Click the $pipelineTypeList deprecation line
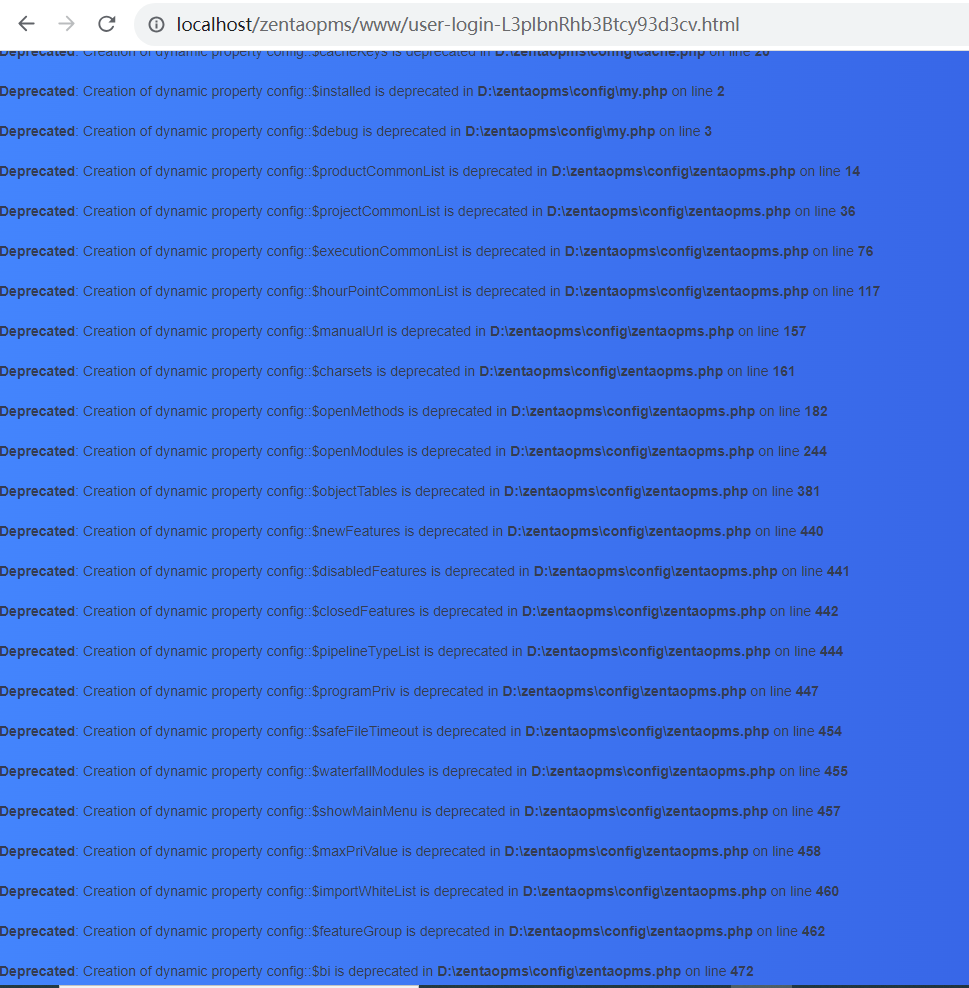 pyautogui.click(x=421, y=652)
